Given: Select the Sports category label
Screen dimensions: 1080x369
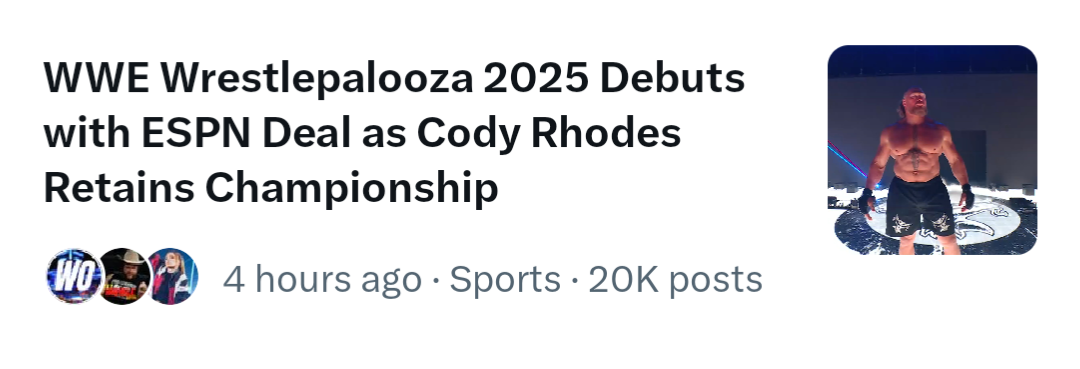Looking at the screenshot, I should [505, 280].
